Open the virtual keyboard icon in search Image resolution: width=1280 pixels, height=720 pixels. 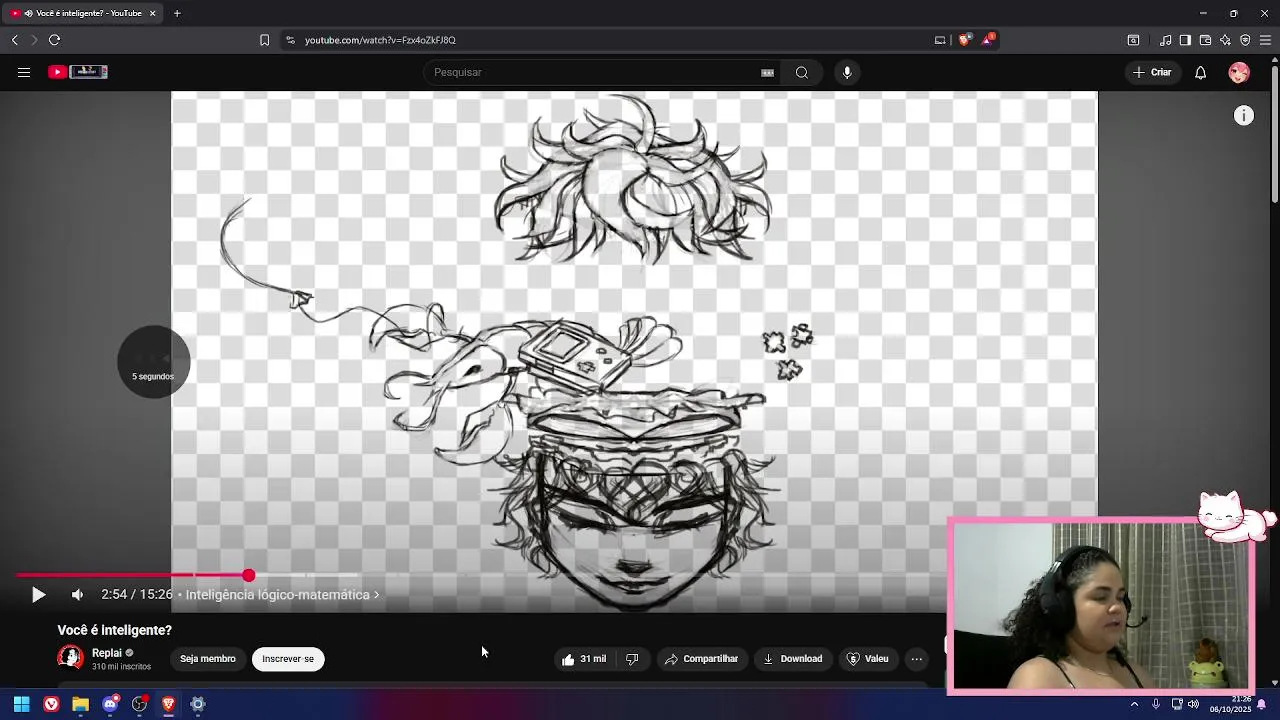tap(767, 72)
